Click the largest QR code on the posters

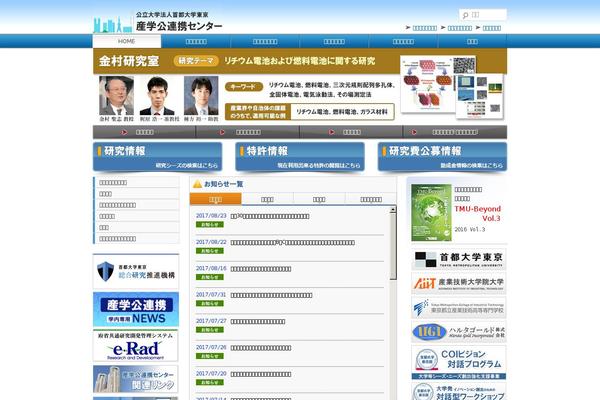point(464,66)
